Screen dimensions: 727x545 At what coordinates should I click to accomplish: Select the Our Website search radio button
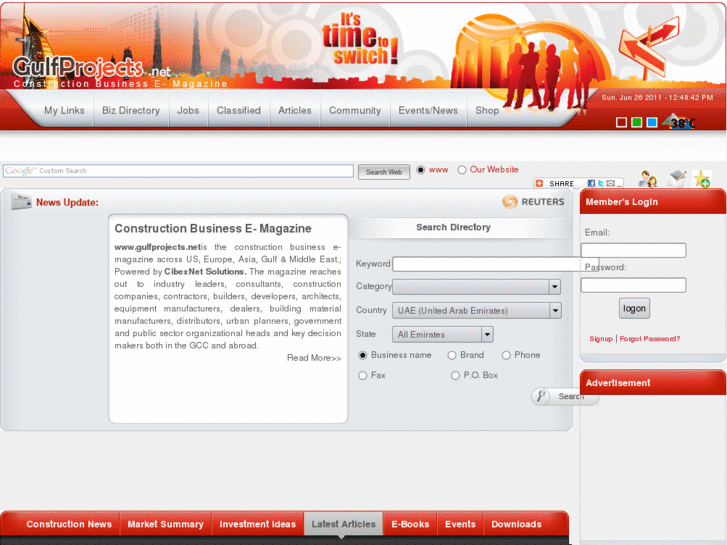point(462,170)
